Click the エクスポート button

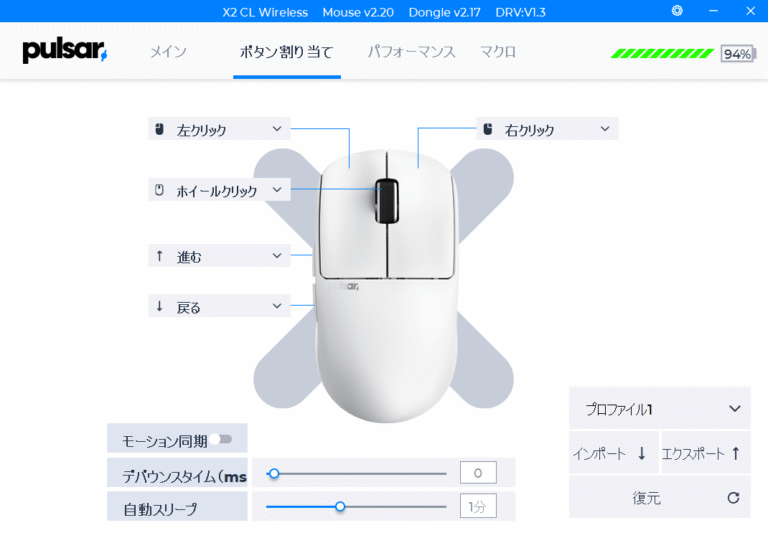pyautogui.click(x=706, y=453)
